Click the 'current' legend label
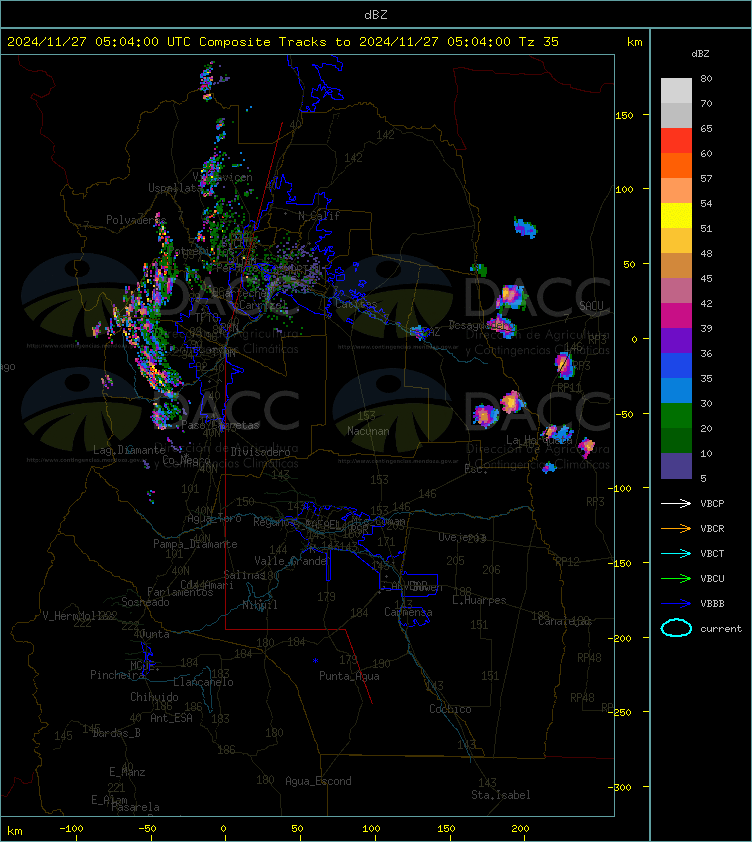752x842 pixels. coord(721,629)
